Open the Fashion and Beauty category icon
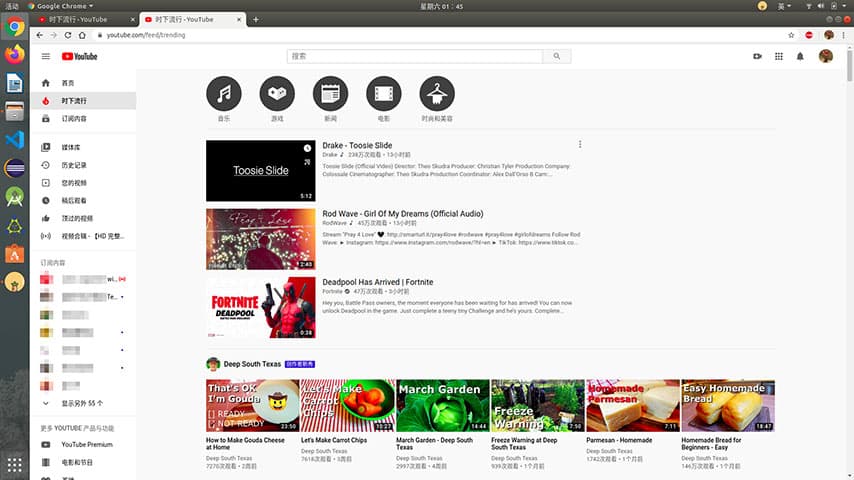The height and width of the screenshot is (480, 854). point(437,94)
